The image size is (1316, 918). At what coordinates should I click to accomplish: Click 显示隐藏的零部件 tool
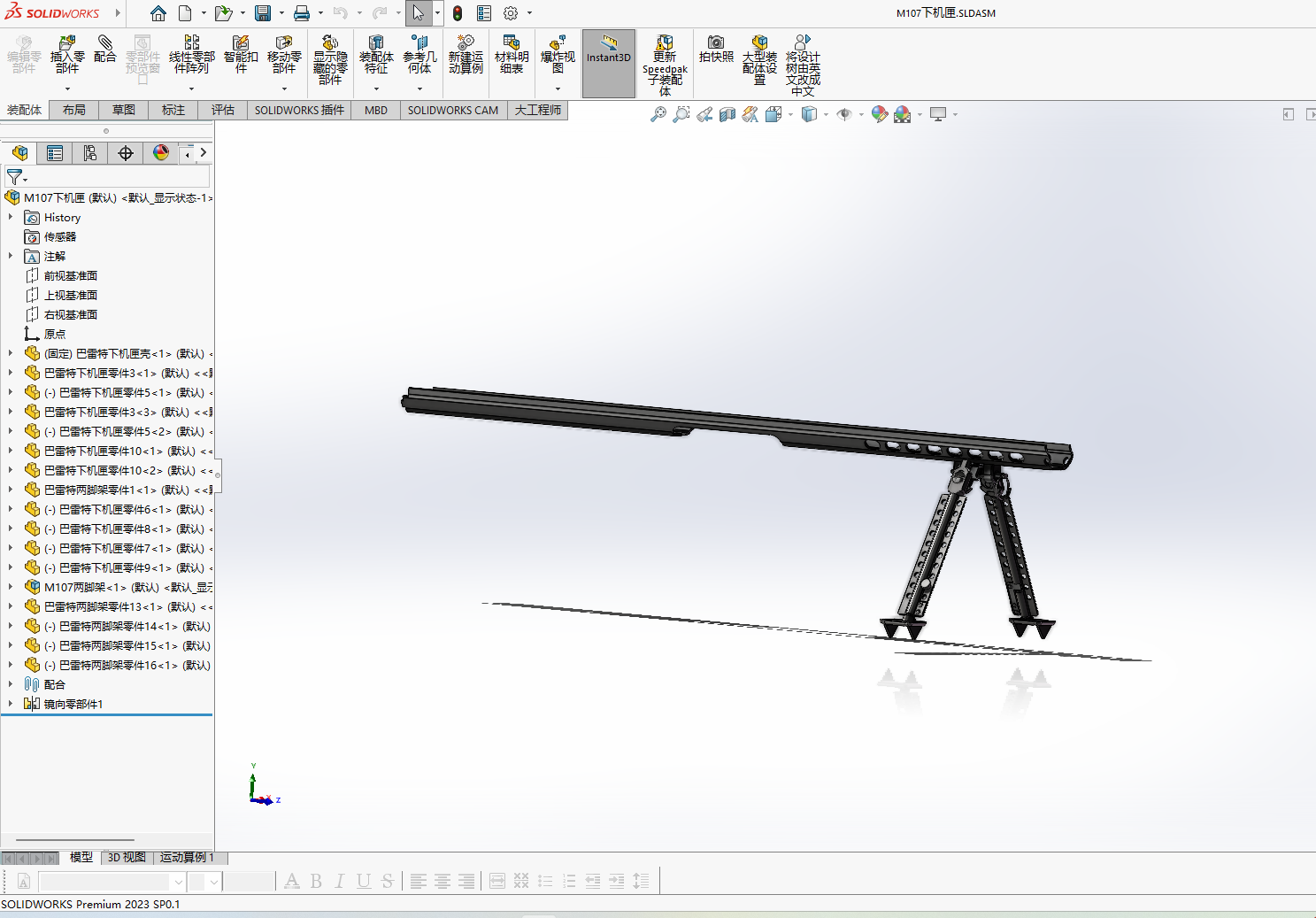[330, 60]
